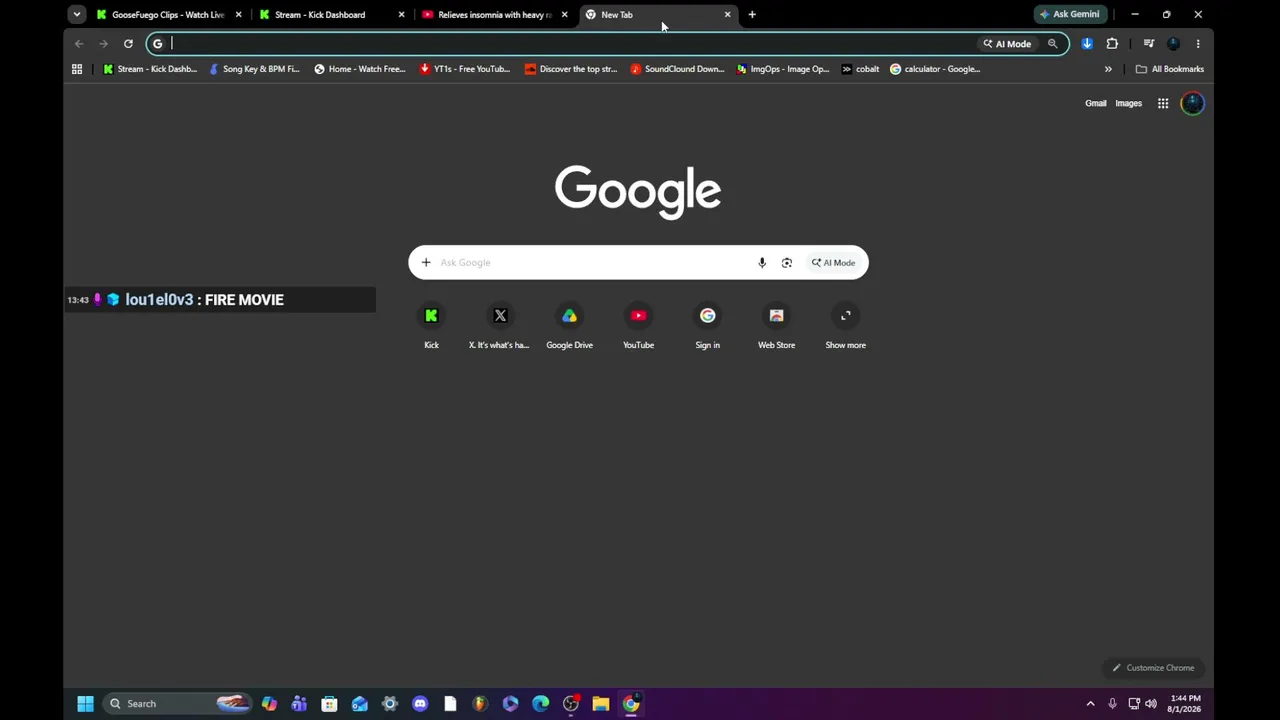Click the search icon in the address bar
This screenshot has height=720, width=1280.
(x=1052, y=44)
